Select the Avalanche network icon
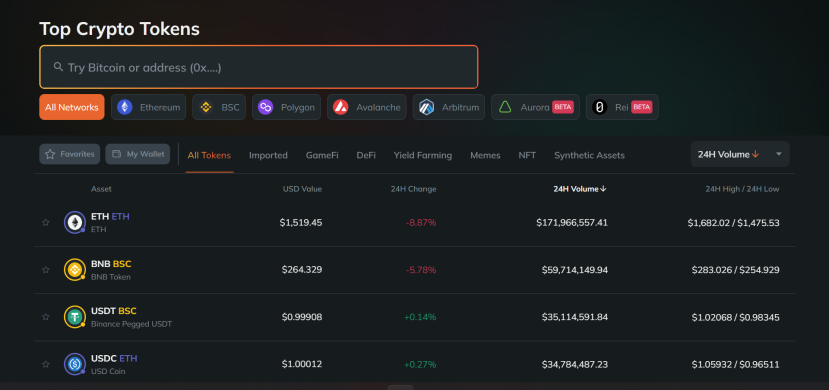Viewport: 829px width, 390px height. pyautogui.click(x=340, y=107)
